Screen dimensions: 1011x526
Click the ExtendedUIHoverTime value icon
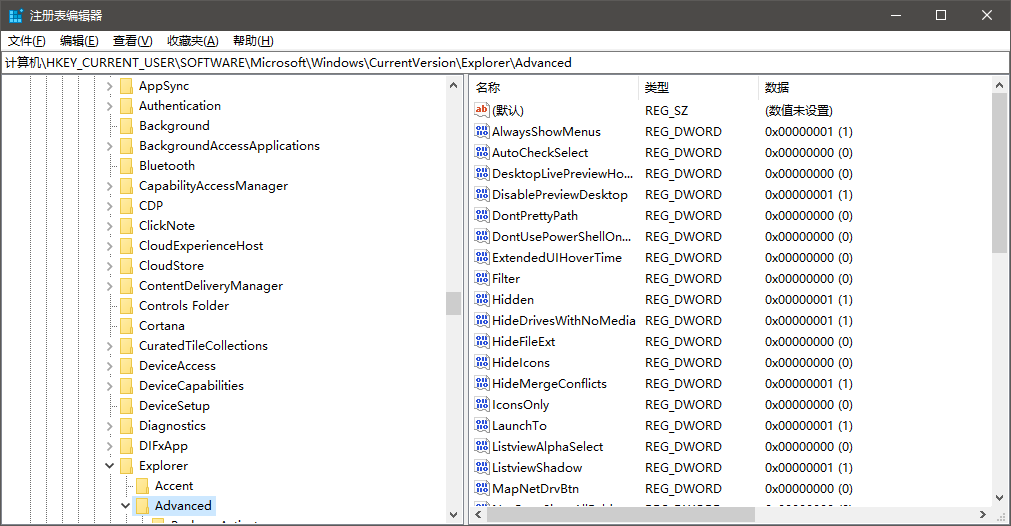pos(482,257)
